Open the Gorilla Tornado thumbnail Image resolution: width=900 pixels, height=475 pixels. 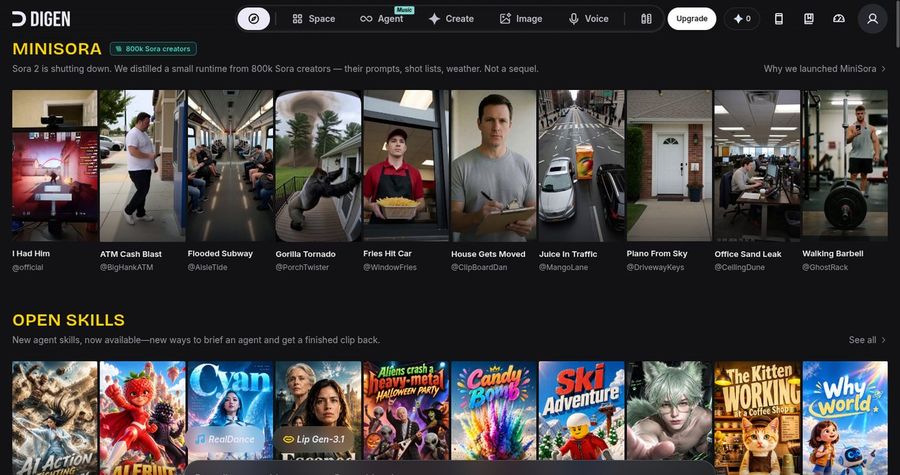(319, 166)
